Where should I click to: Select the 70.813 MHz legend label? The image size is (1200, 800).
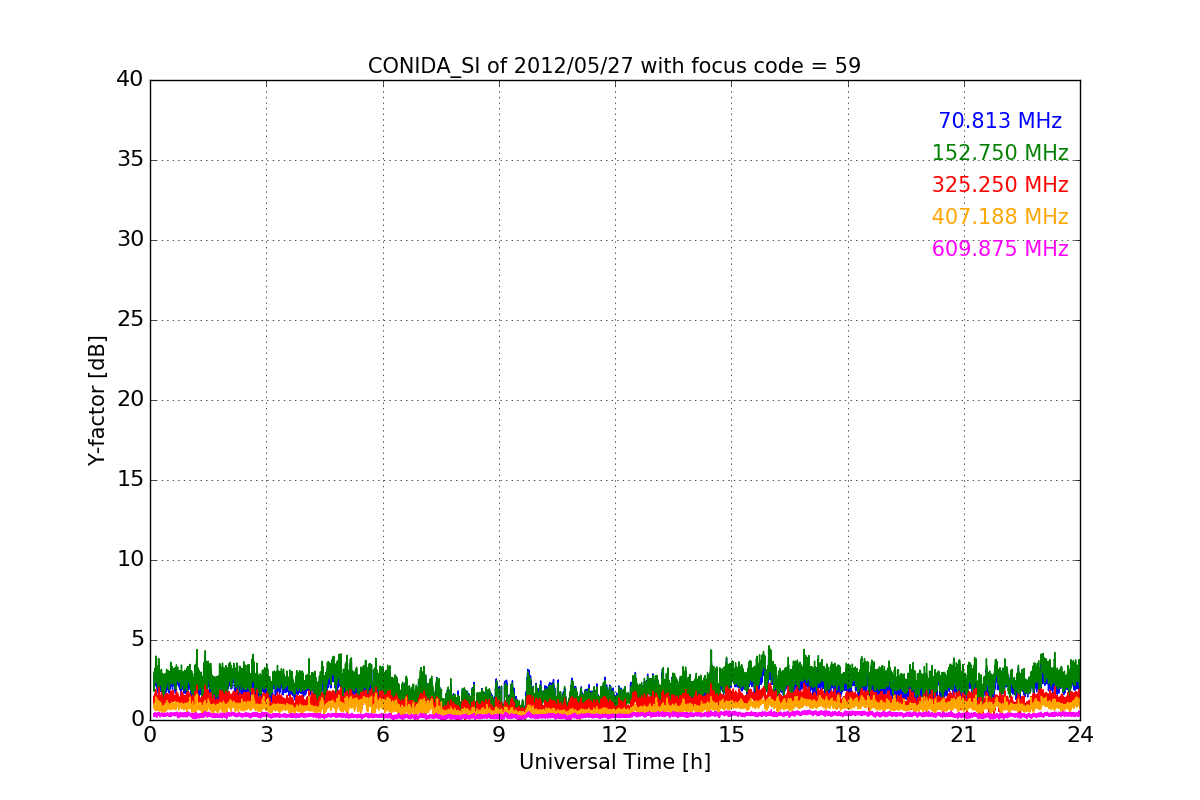pos(1000,121)
